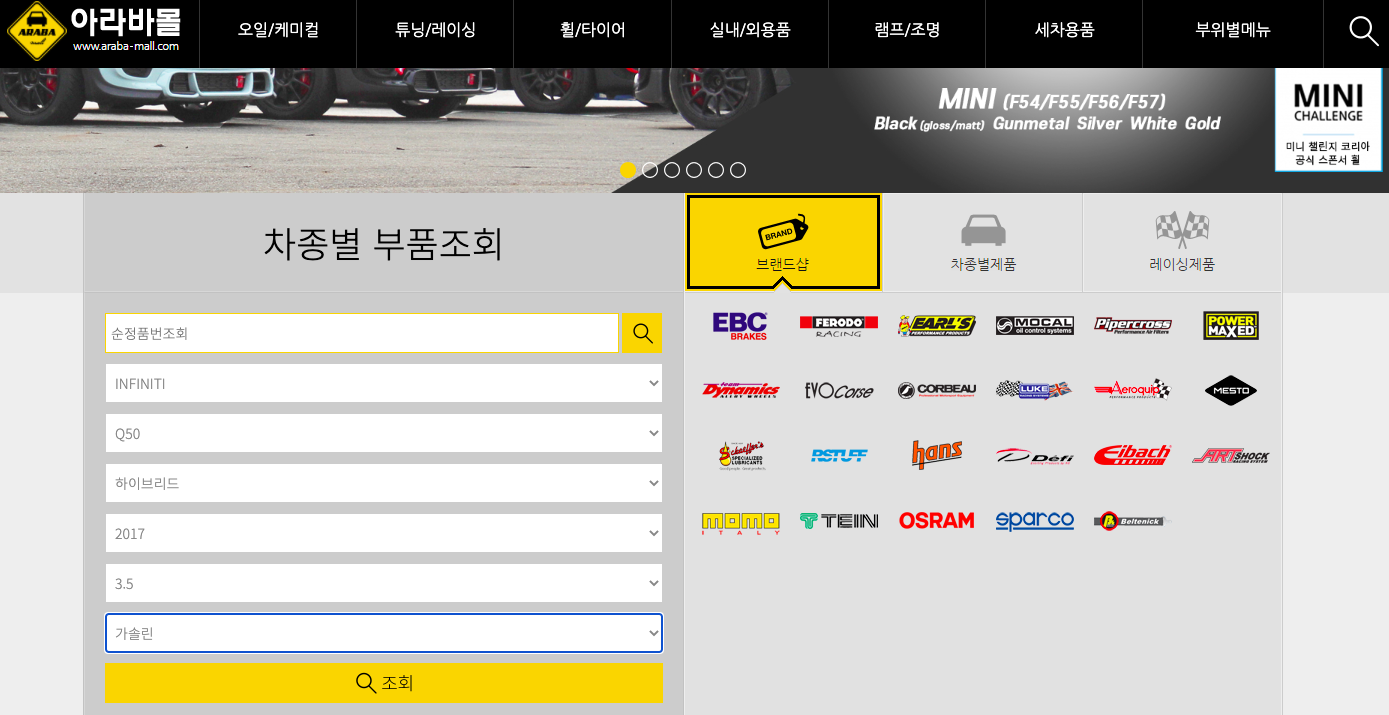The width and height of the screenshot is (1389, 715).
Task: Open the Power Maxed brand logo
Action: coord(1231,325)
